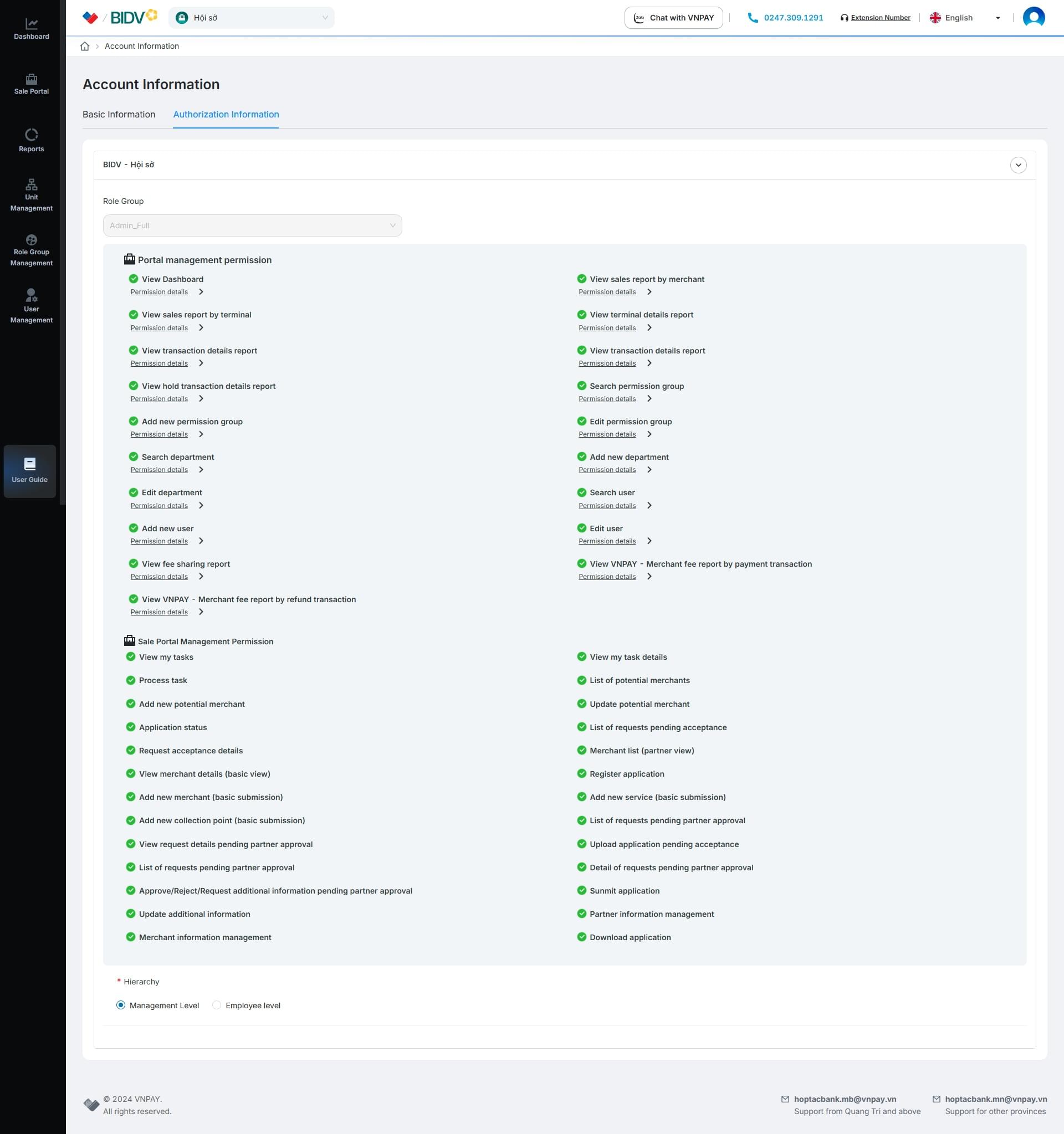1064x1134 pixels.
Task: Open Dashboard in the sidebar
Action: 32,29
